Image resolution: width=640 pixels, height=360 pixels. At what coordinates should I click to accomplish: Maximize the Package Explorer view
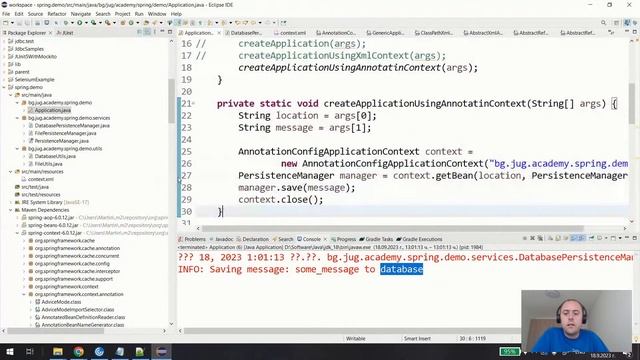(170, 32)
